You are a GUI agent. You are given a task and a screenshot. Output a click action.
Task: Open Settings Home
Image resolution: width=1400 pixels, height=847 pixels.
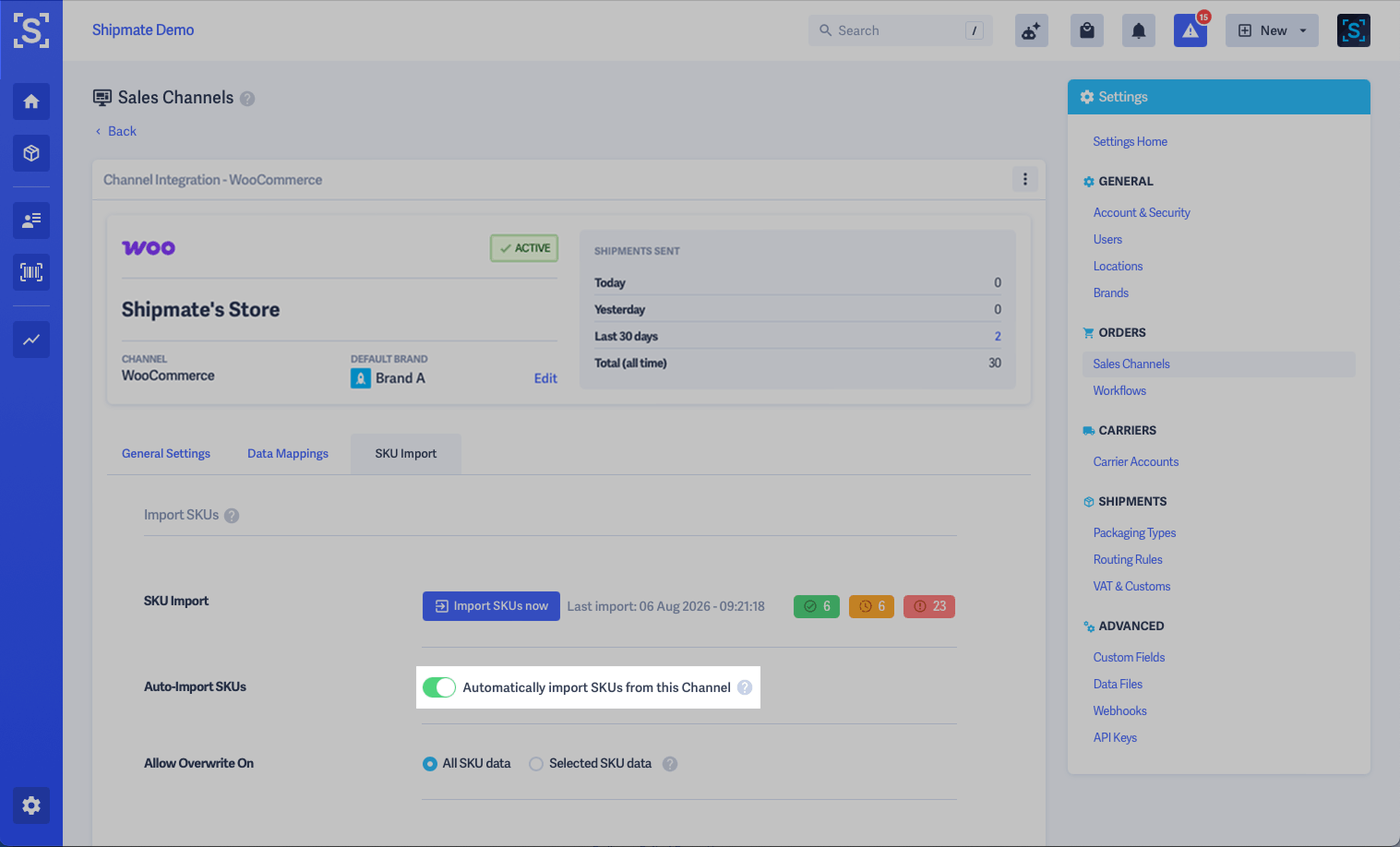coord(1131,141)
